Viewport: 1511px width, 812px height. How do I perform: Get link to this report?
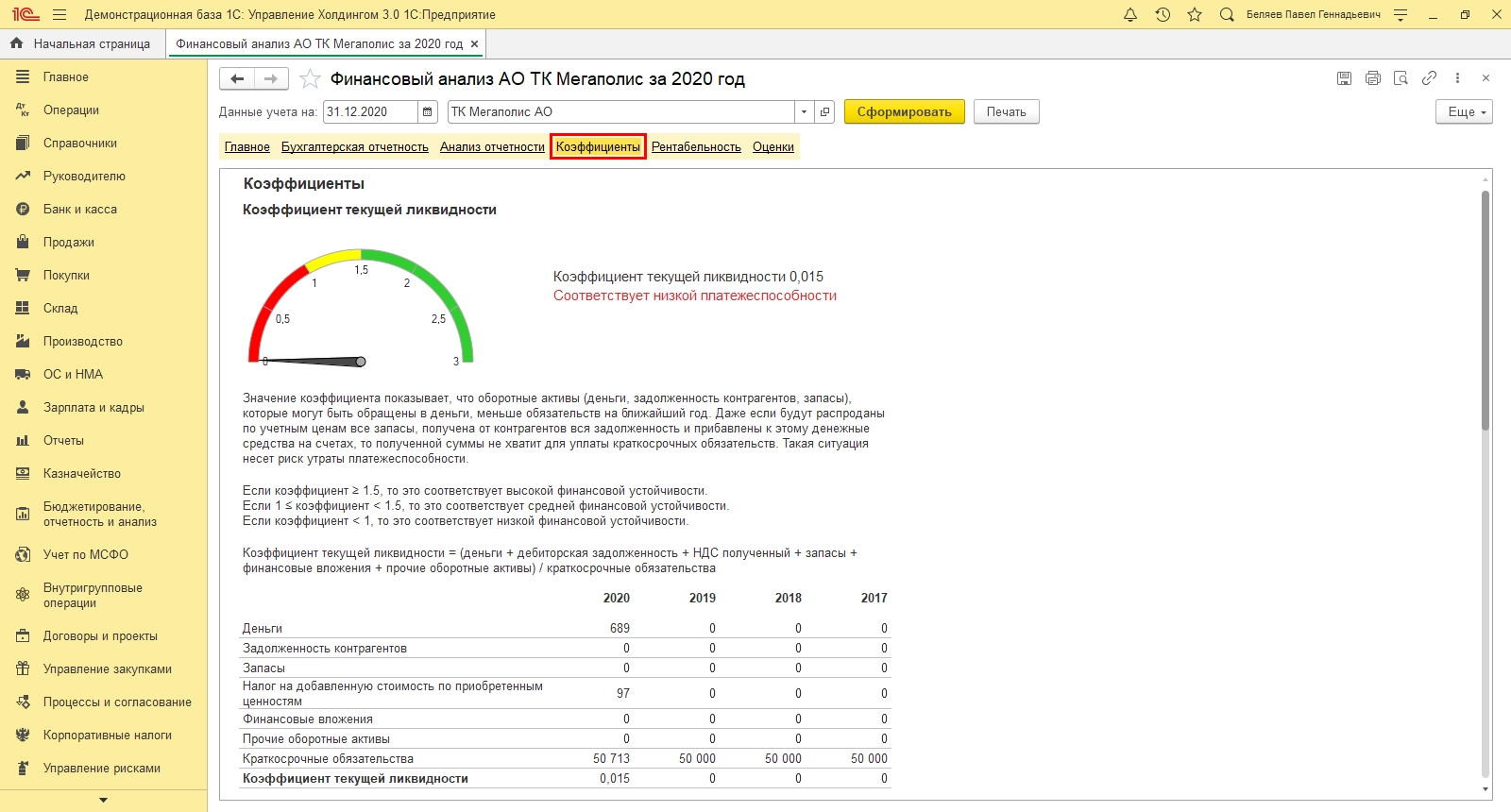coord(1429,78)
